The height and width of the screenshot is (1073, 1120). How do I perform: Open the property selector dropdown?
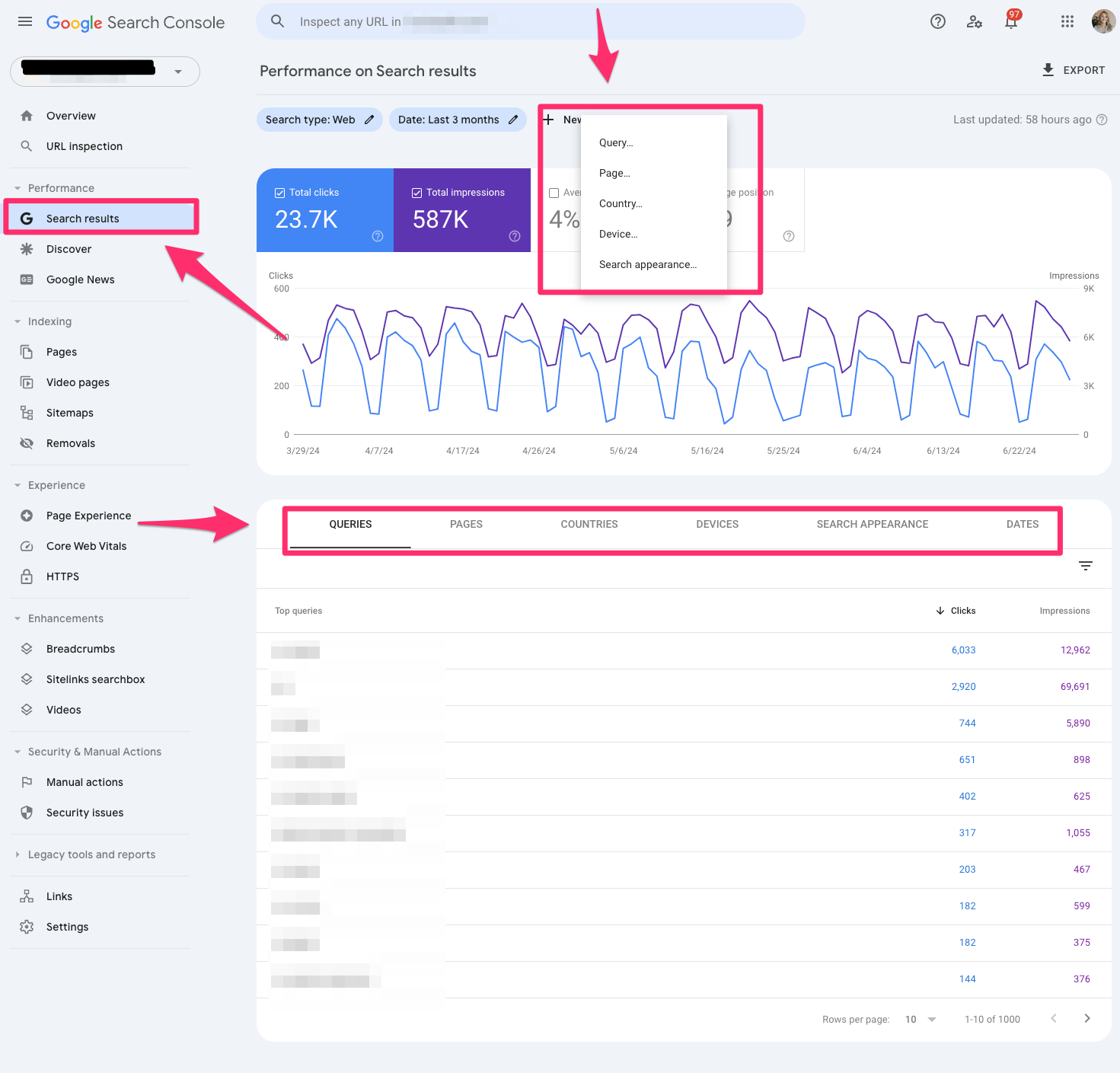point(105,71)
